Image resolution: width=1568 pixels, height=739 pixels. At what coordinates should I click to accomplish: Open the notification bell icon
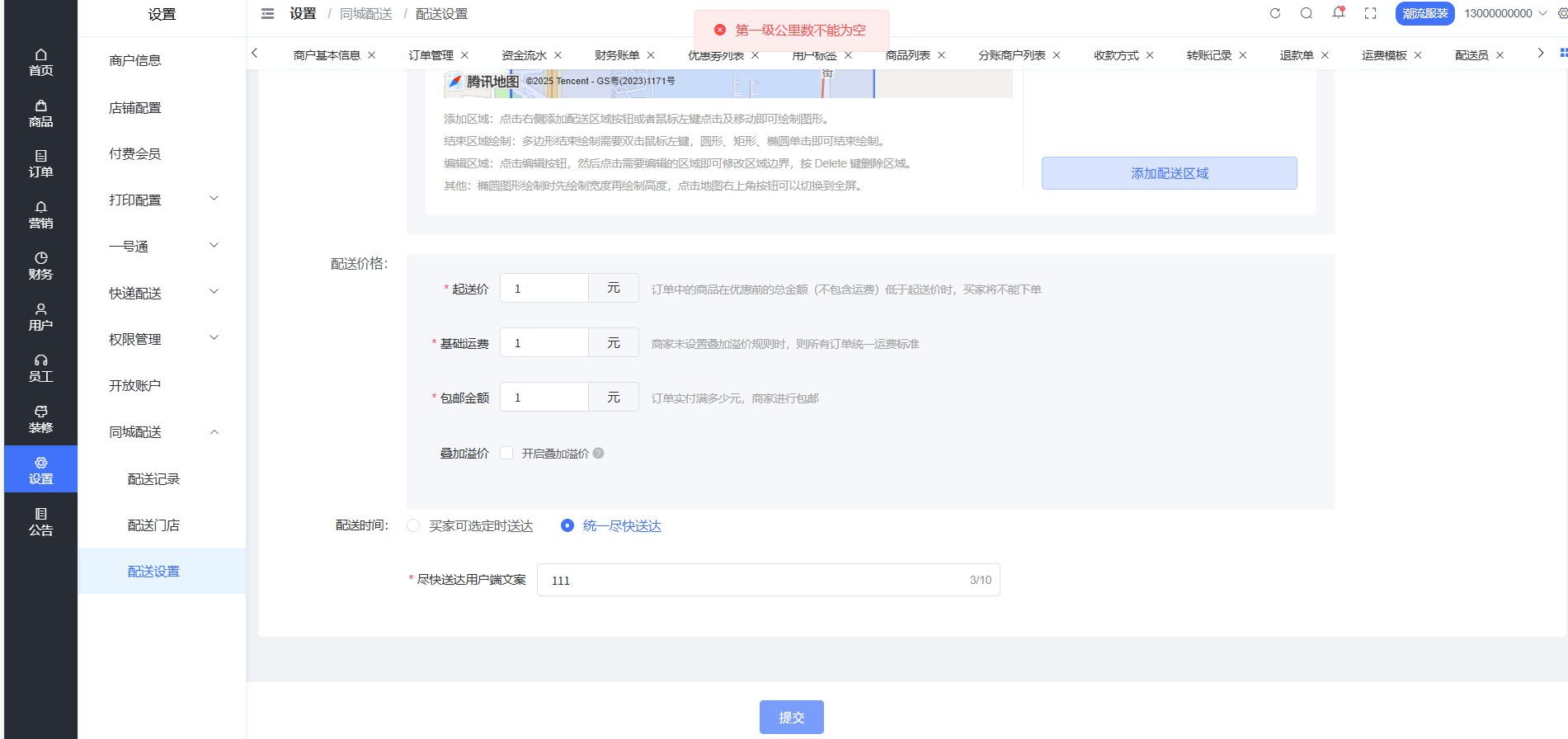tap(1338, 13)
